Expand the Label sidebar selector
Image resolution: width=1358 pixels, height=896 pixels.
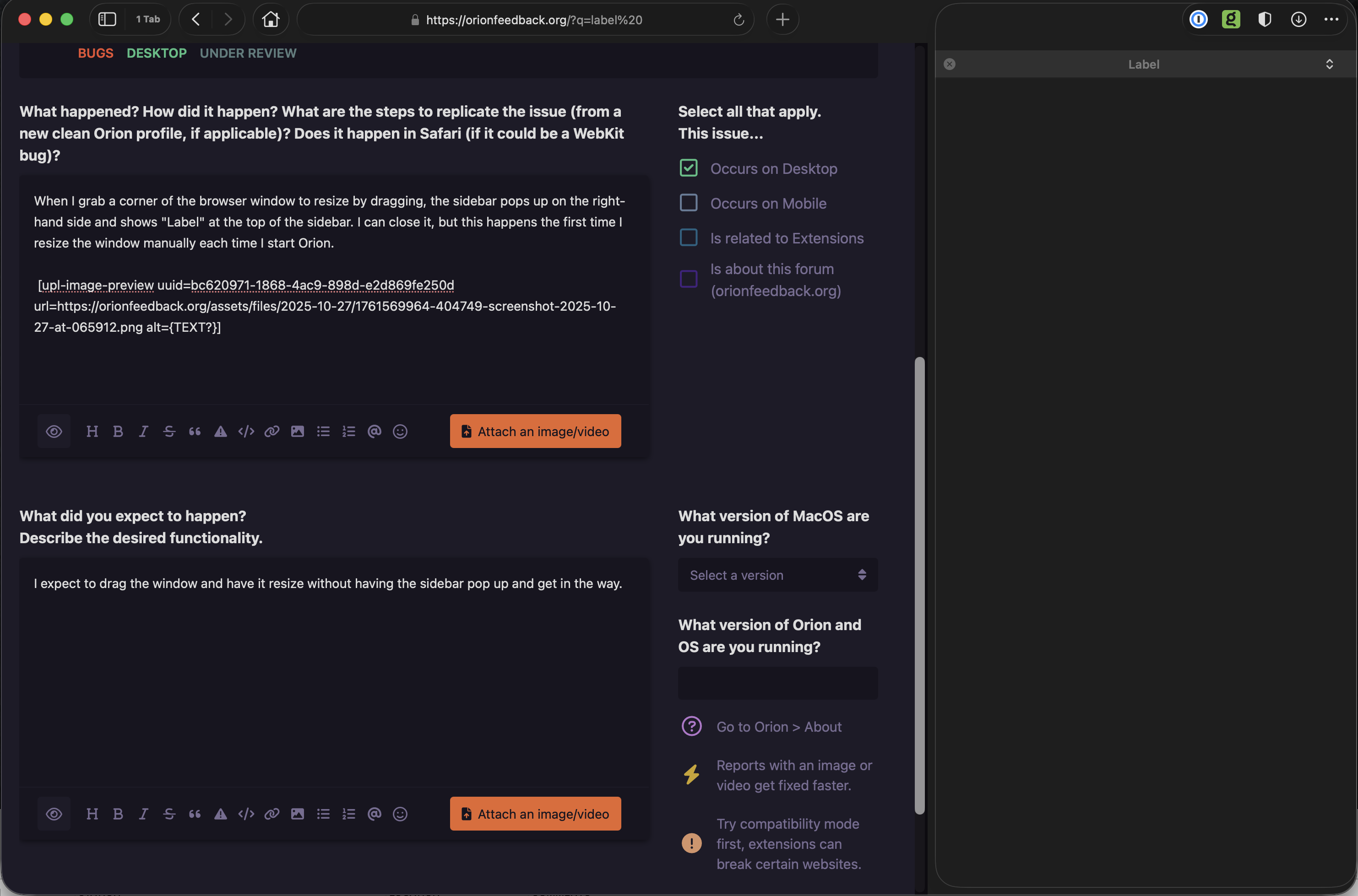click(x=1329, y=64)
